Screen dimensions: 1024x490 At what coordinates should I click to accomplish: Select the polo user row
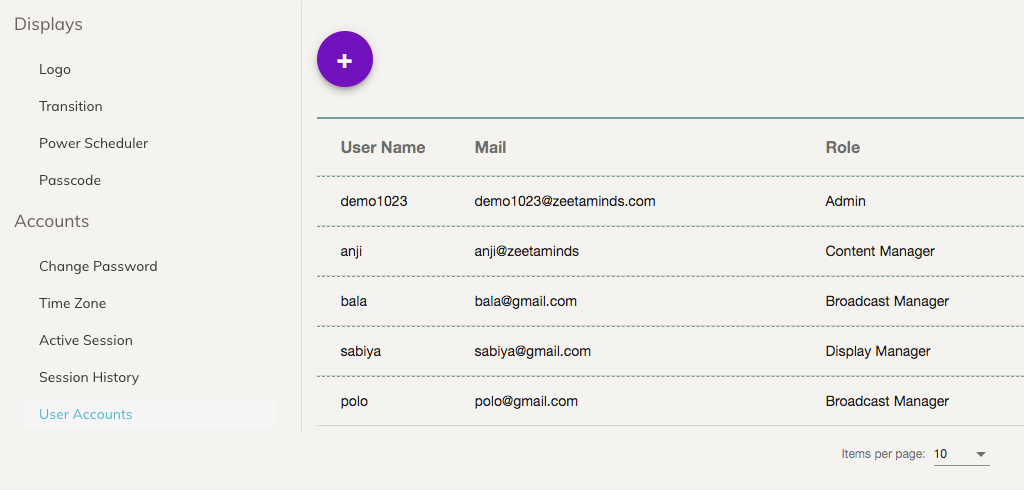pyautogui.click(x=670, y=401)
